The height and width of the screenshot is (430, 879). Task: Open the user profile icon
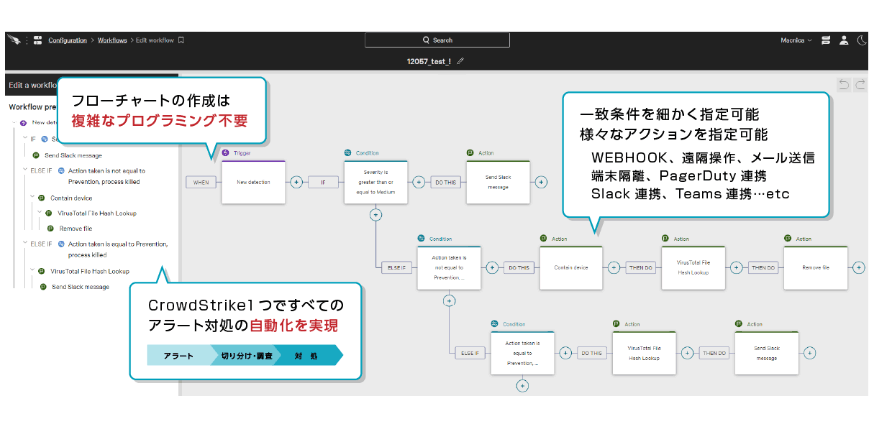coord(843,40)
